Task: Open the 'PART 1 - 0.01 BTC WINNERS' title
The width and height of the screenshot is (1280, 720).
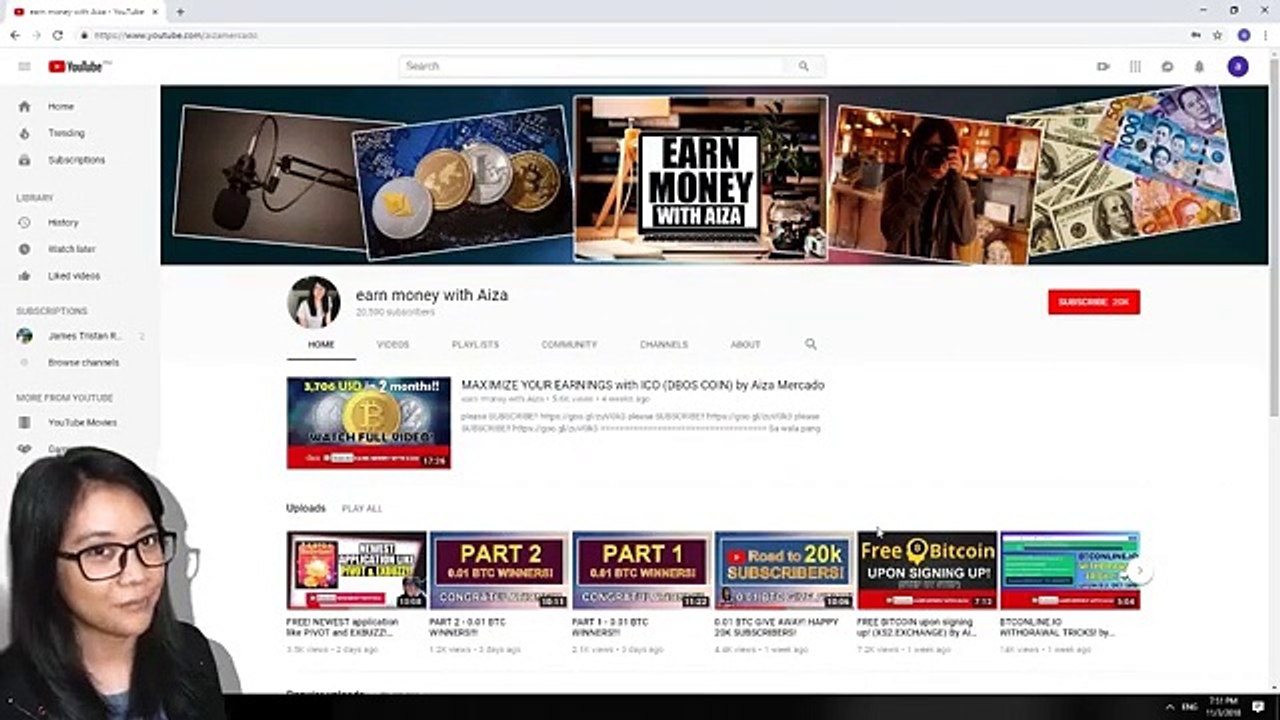Action: (x=610, y=627)
